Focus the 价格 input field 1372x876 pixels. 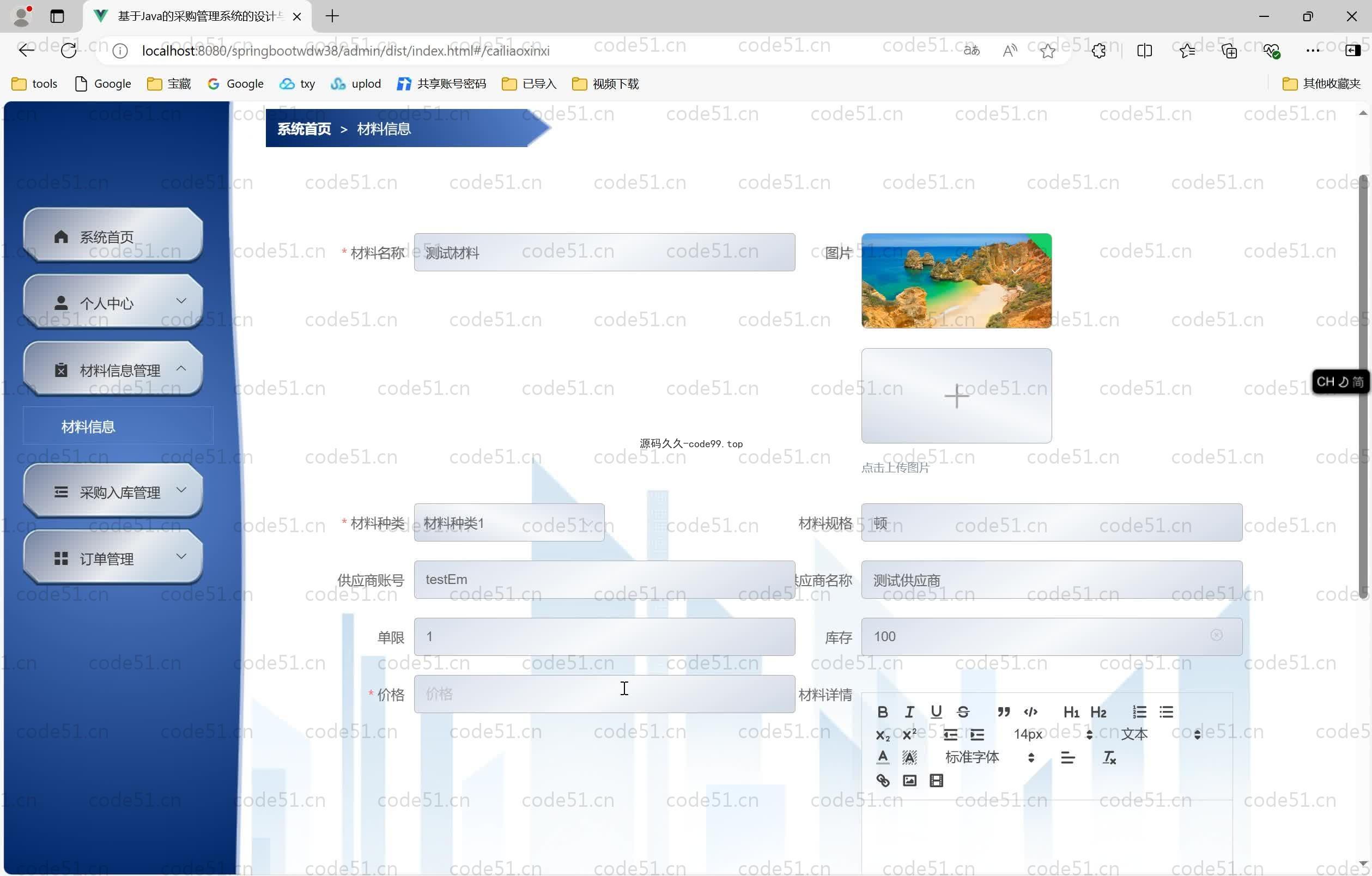click(x=604, y=694)
